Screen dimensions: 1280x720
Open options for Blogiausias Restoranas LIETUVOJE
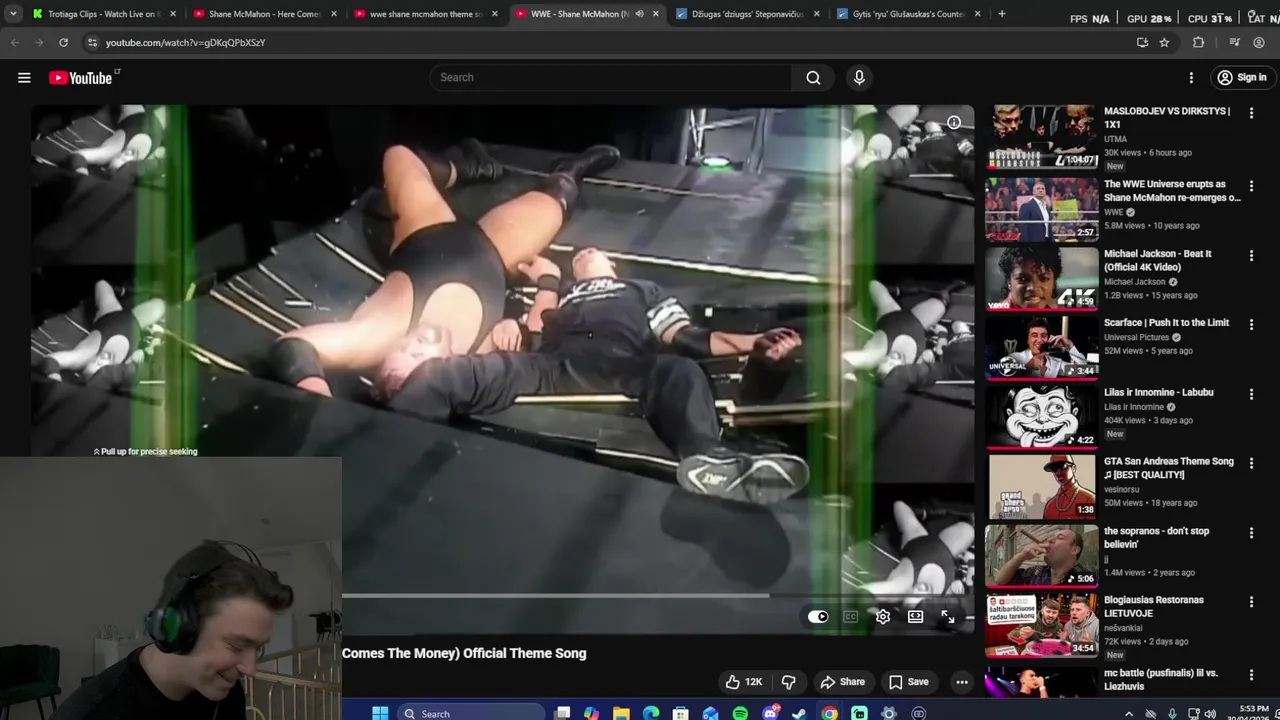click(1251, 602)
